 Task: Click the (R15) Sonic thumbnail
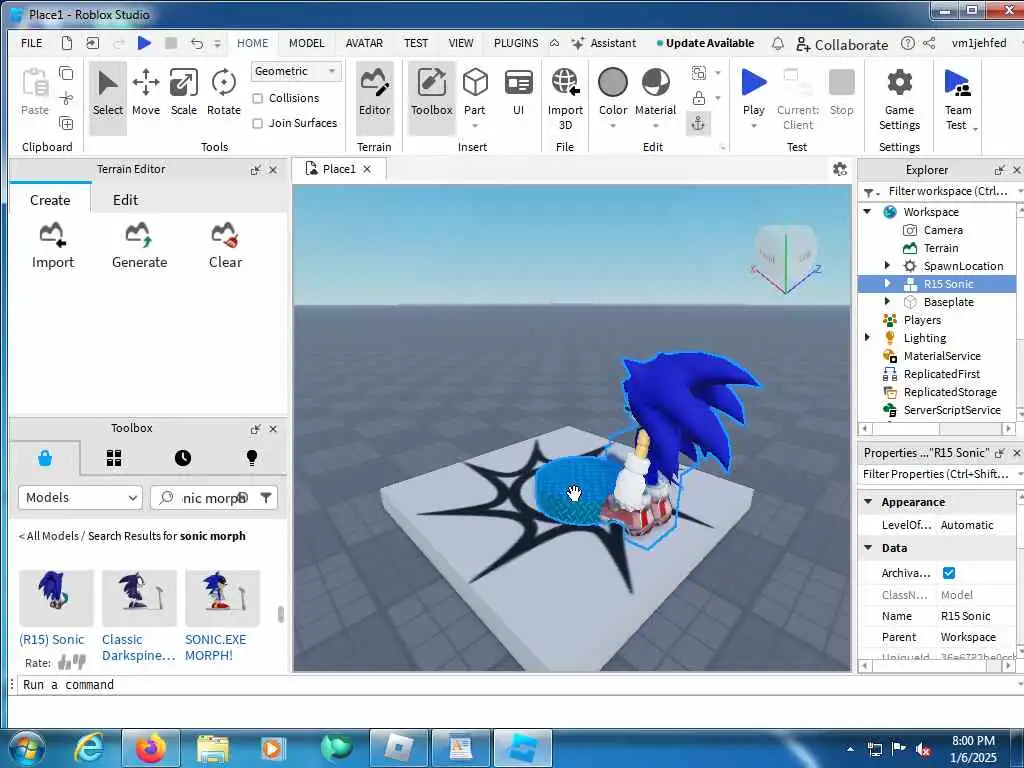[56, 598]
